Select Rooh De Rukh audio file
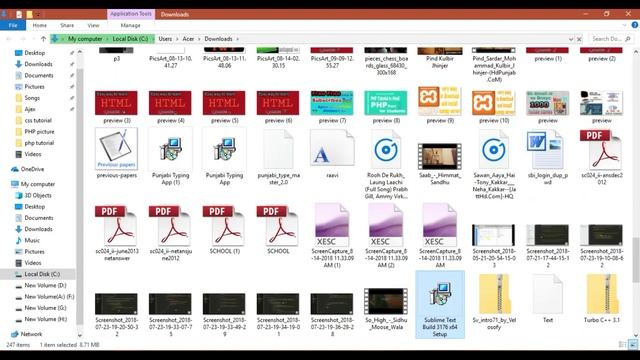Viewport: 640px width, 360px height. point(386,150)
